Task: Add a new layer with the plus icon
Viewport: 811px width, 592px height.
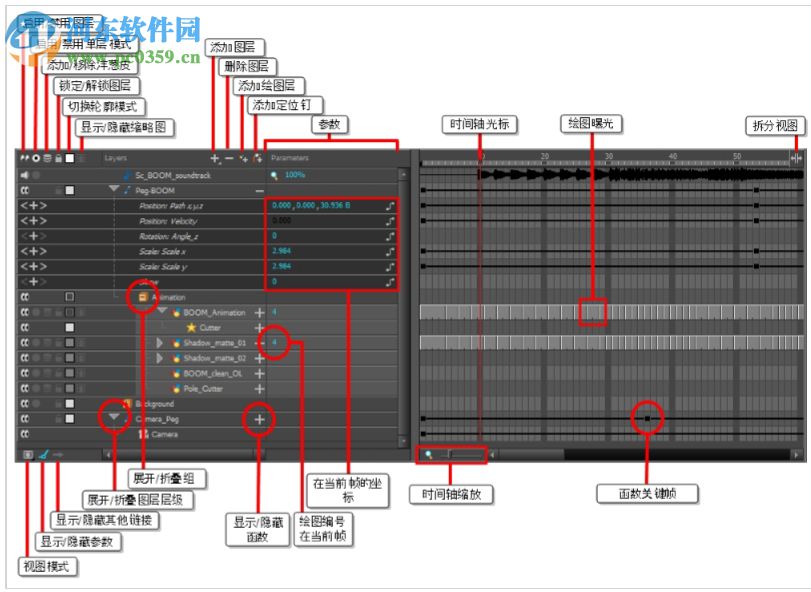Action: (x=214, y=158)
